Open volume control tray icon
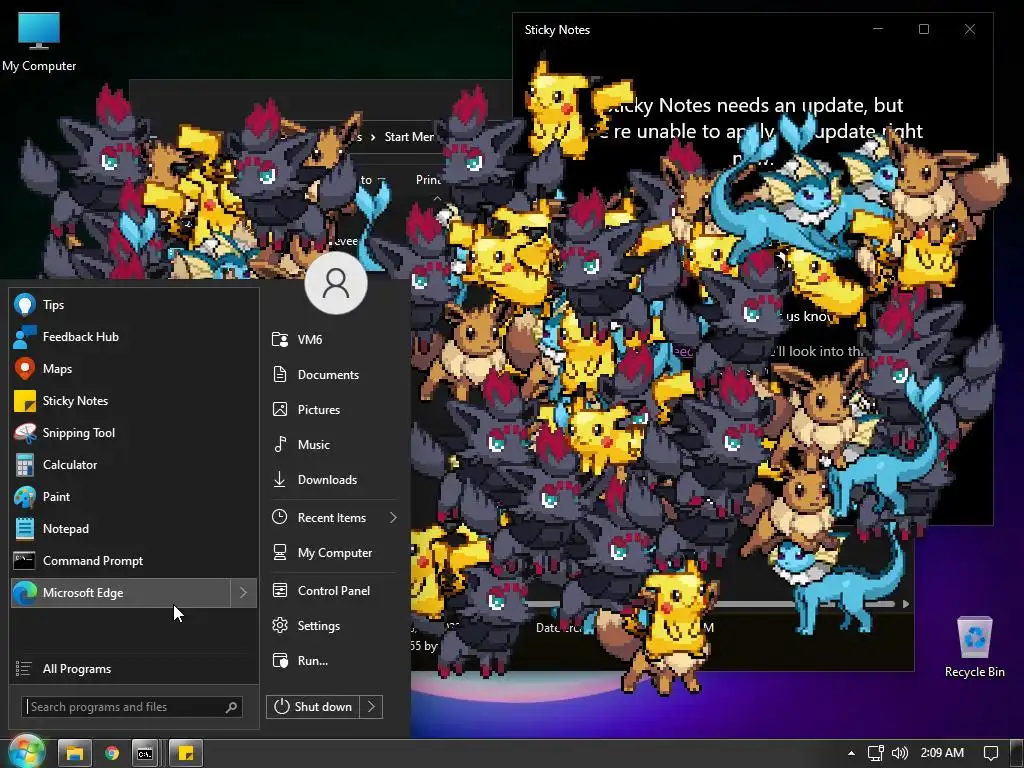This screenshot has width=1024, height=768. (900, 753)
